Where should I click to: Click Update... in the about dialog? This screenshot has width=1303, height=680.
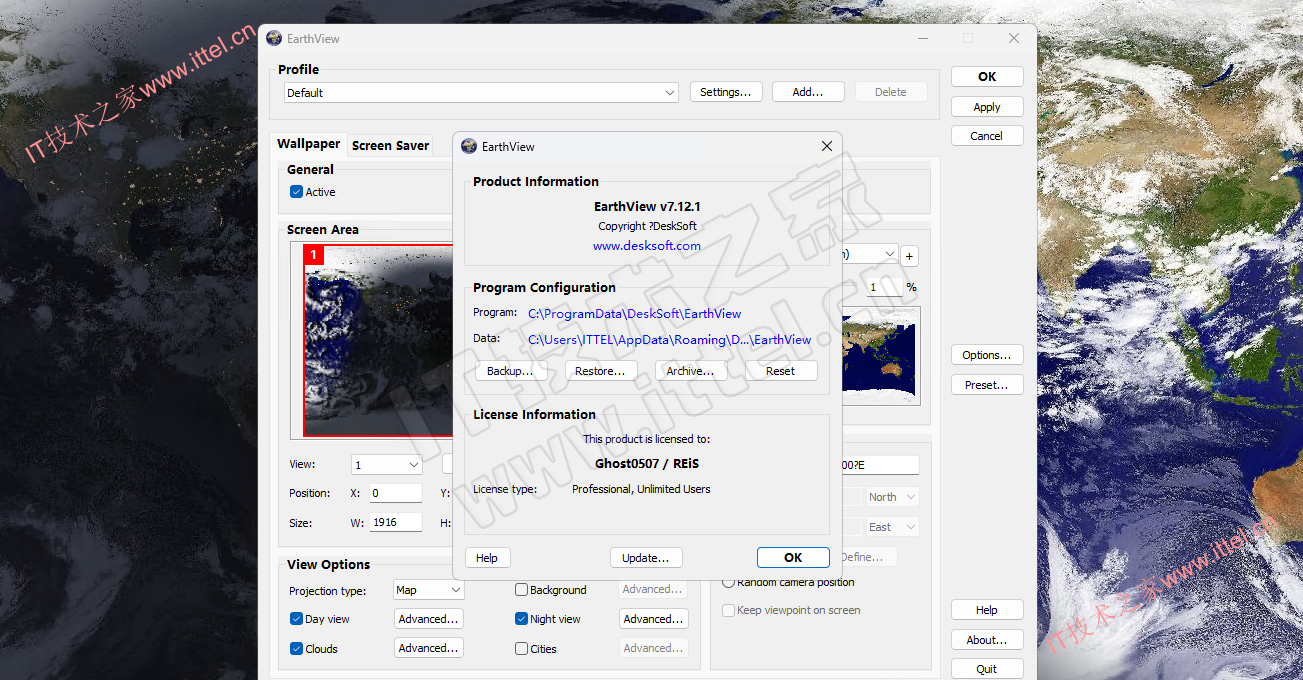click(646, 558)
